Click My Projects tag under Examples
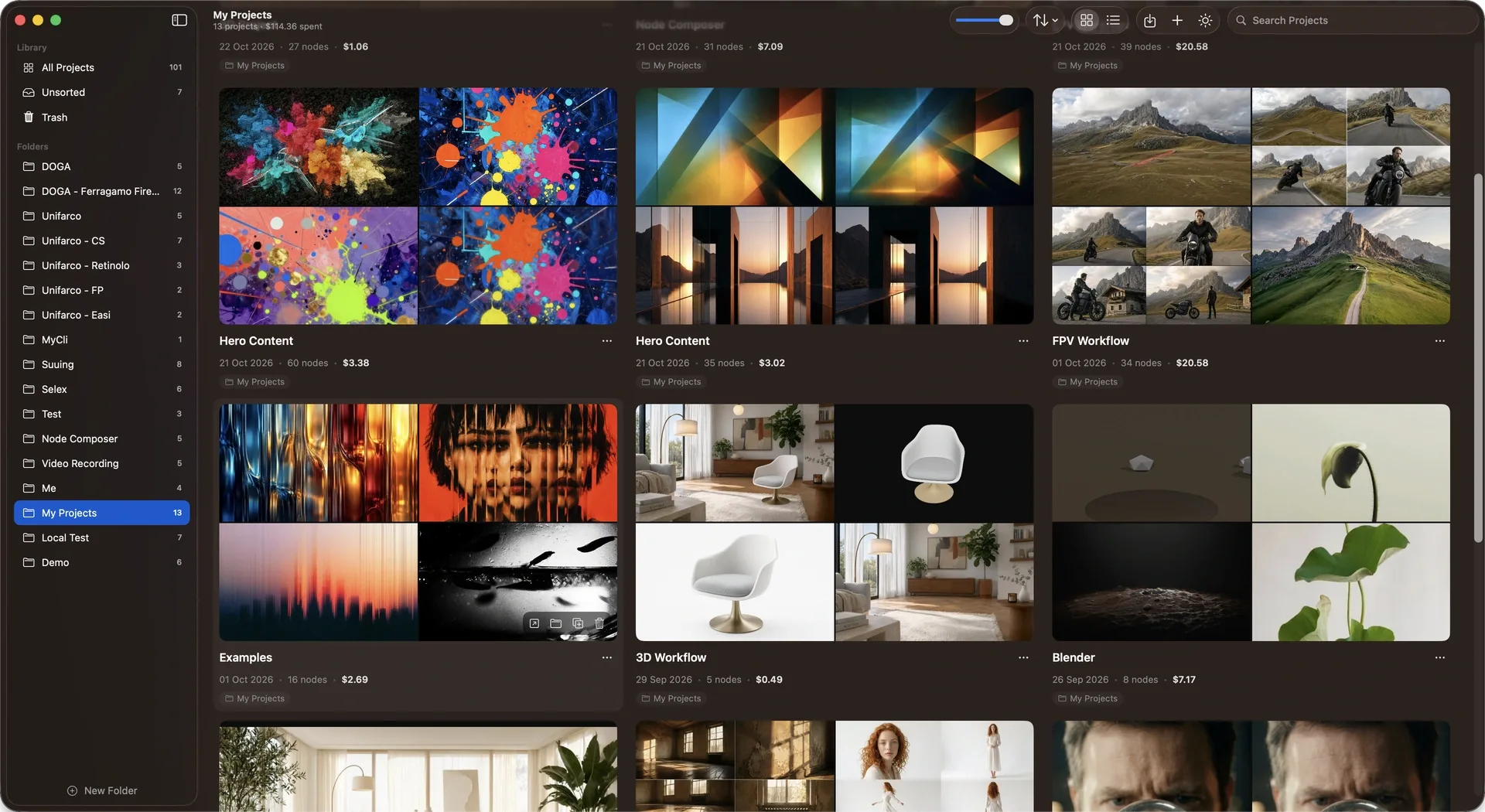 pos(254,698)
